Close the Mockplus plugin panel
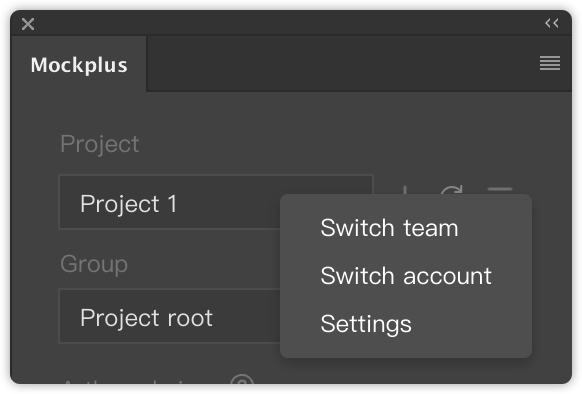582x394 pixels. tap(28, 24)
